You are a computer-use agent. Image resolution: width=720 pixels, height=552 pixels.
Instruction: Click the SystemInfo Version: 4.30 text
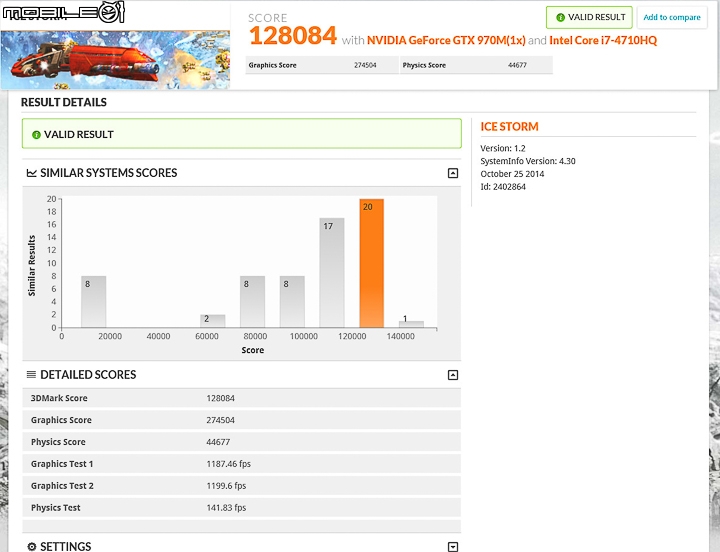(528, 161)
